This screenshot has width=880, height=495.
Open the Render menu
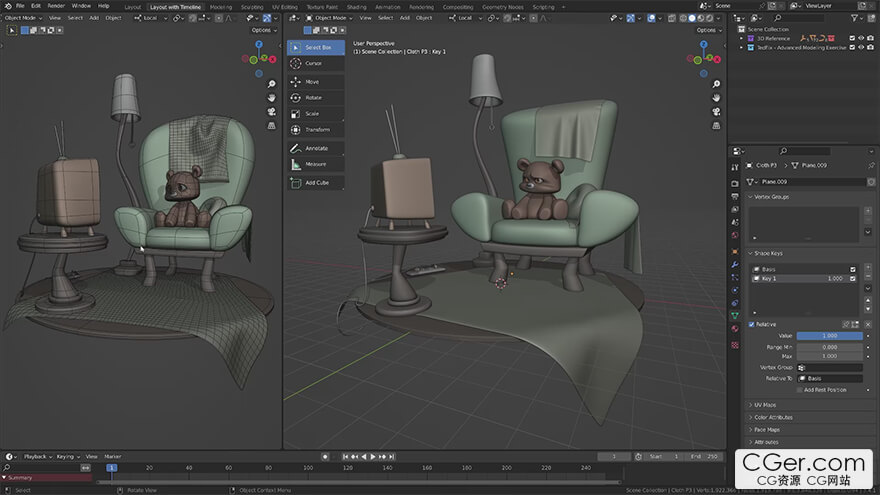pyautogui.click(x=56, y=6)
